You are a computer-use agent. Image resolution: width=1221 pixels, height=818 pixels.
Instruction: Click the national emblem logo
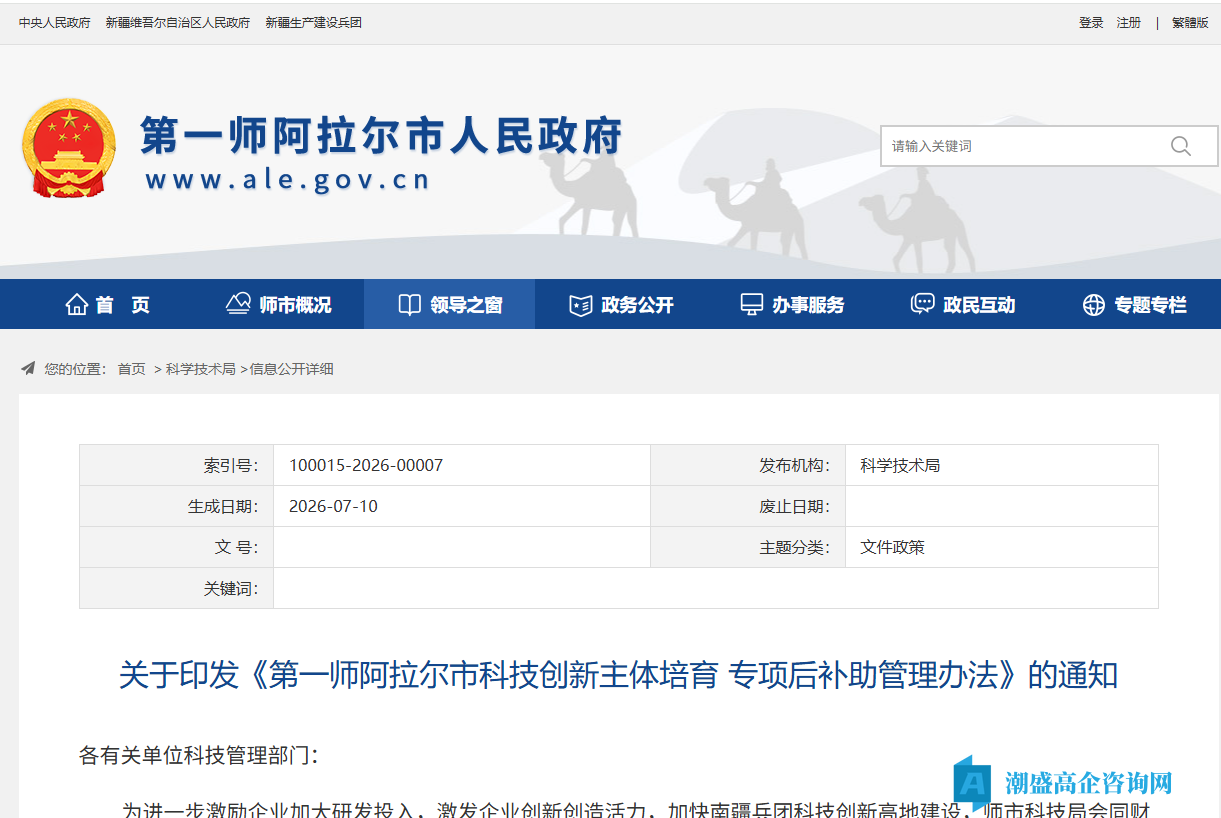[x=68, y=148]
